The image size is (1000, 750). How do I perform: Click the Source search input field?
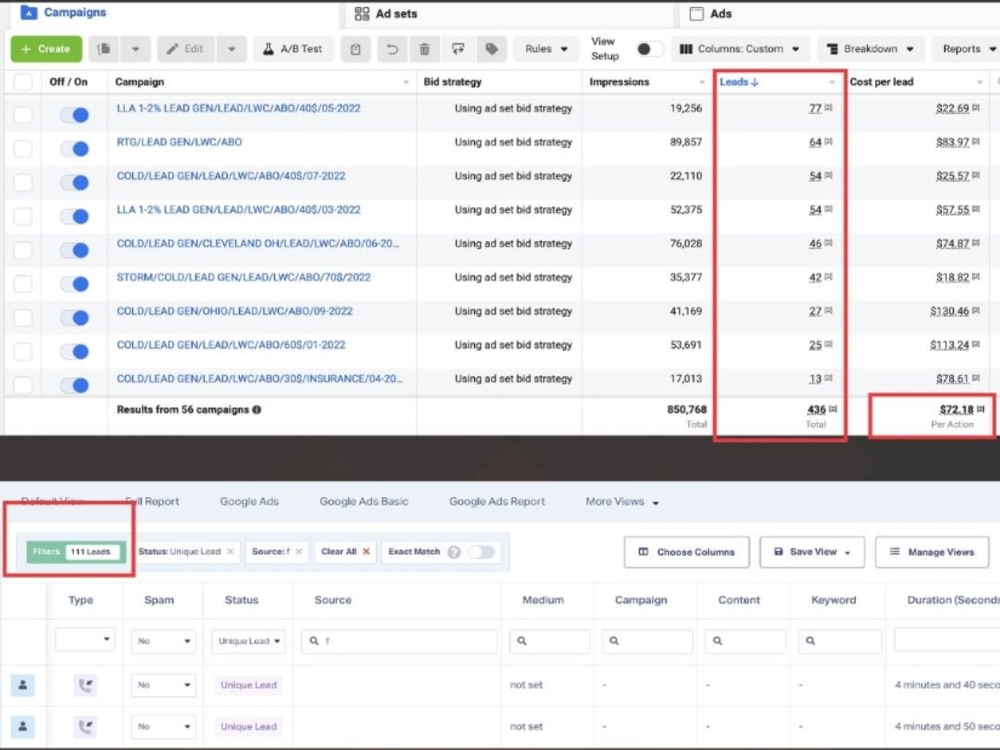point(399,641)
